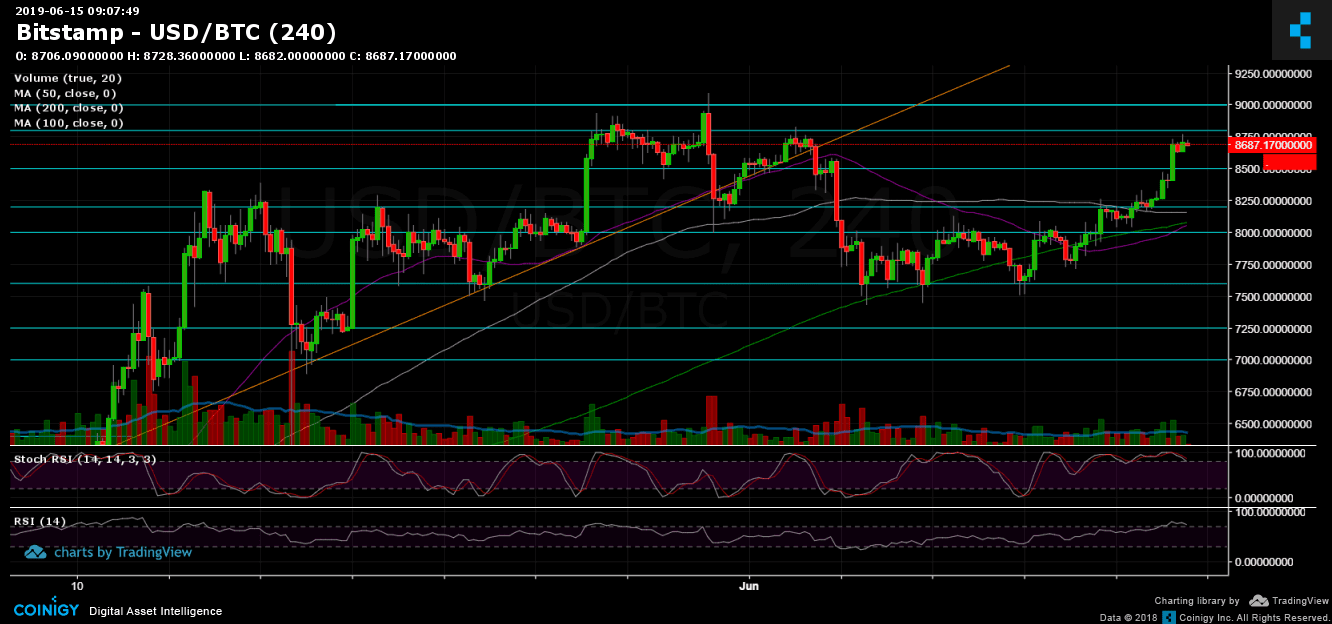Expand the Stoch RSI (14, 14, 3, 3) label
The image size is (1332, 624).
coord(84,460)
